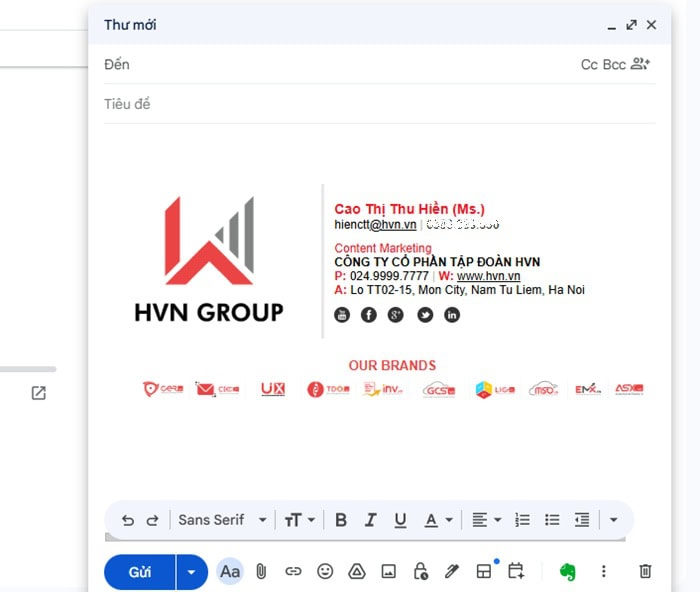Open the text alignment dropdown
Screen dimensions: 700x592
tap(486, 520)
